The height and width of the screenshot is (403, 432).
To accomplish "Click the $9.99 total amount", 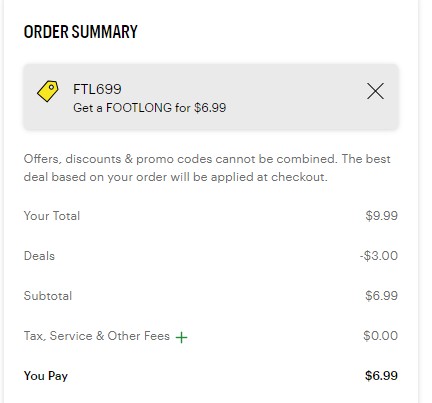I will tap(381, 216).
